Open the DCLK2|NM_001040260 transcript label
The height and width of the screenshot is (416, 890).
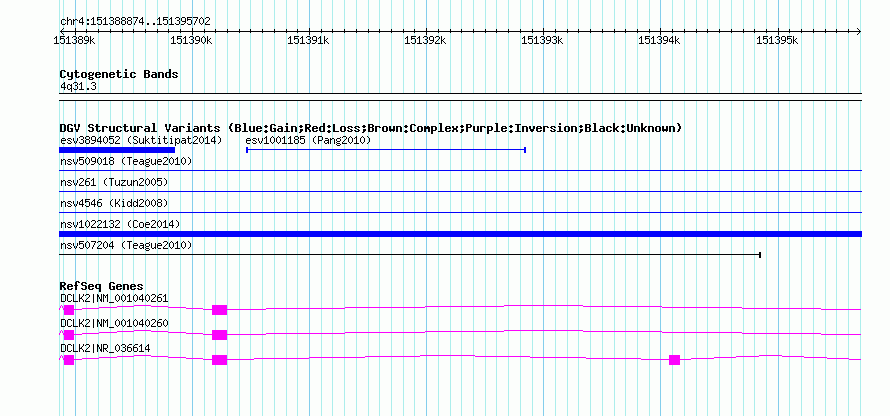point(114,323)
